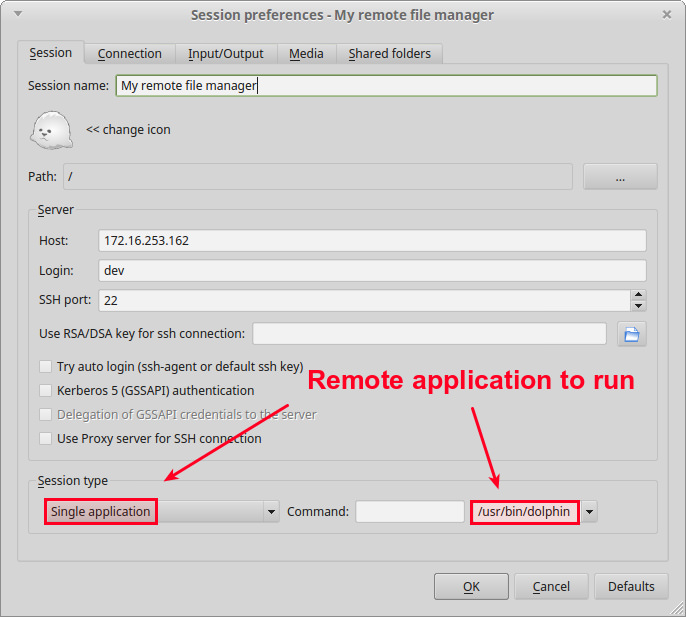Open the Session type dropdown
The image size is (686, 617).
pyautogui.click(x=270, y=512)
